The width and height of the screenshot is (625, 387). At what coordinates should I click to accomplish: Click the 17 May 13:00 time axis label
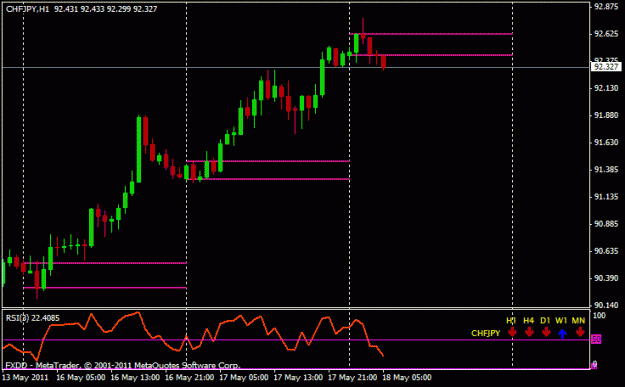(298, 377)
